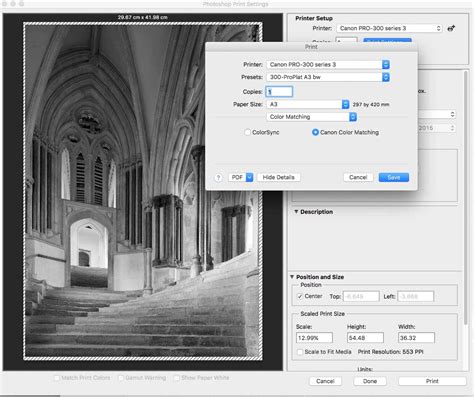474x397 pixels.
Task: Click the blue Save button
Action: tap(394, 177)
